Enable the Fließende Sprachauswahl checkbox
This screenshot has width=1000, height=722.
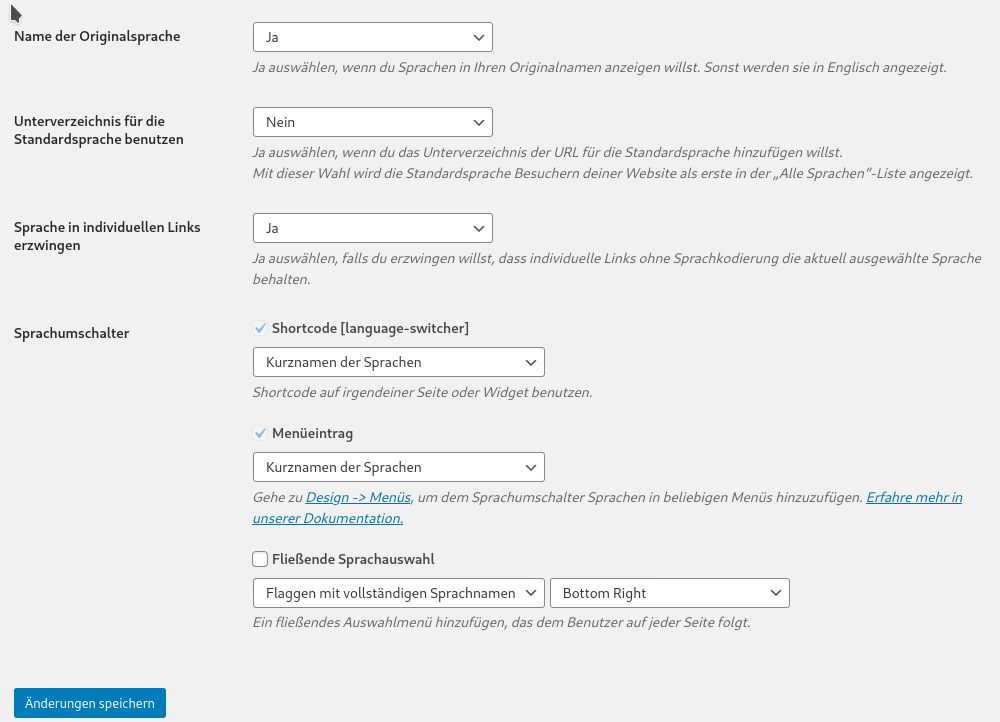click(261, 560)
